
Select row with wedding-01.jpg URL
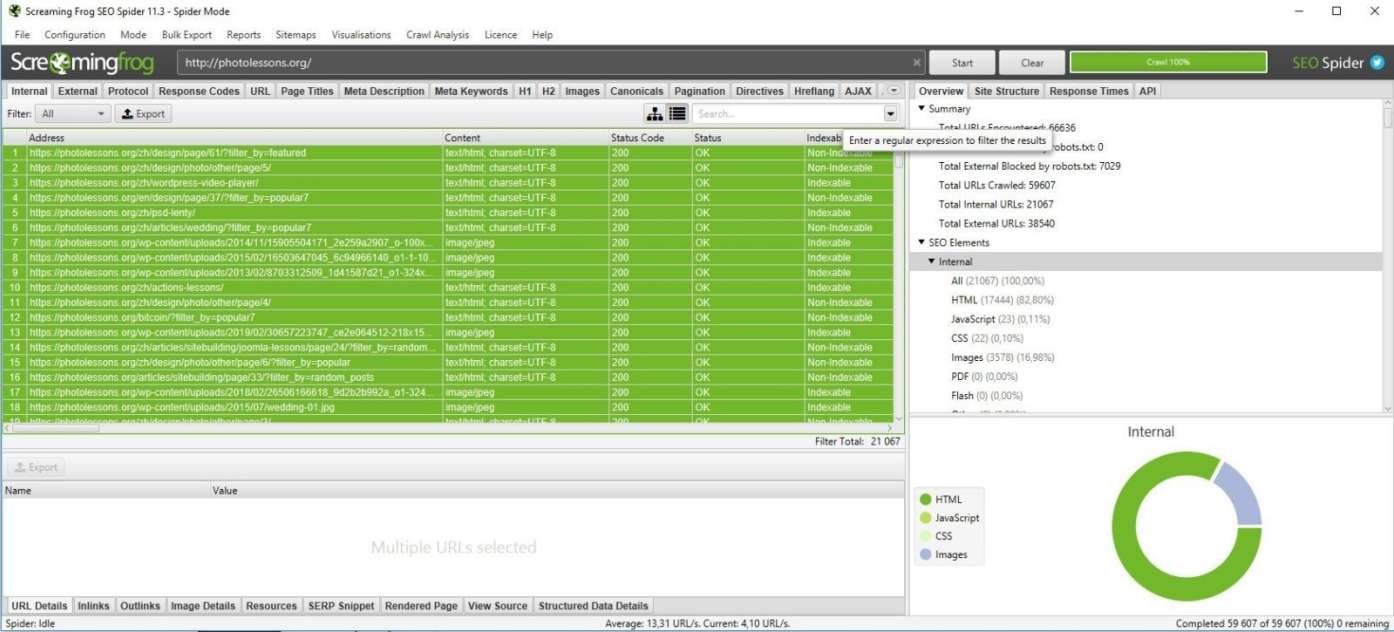(448, 408)
